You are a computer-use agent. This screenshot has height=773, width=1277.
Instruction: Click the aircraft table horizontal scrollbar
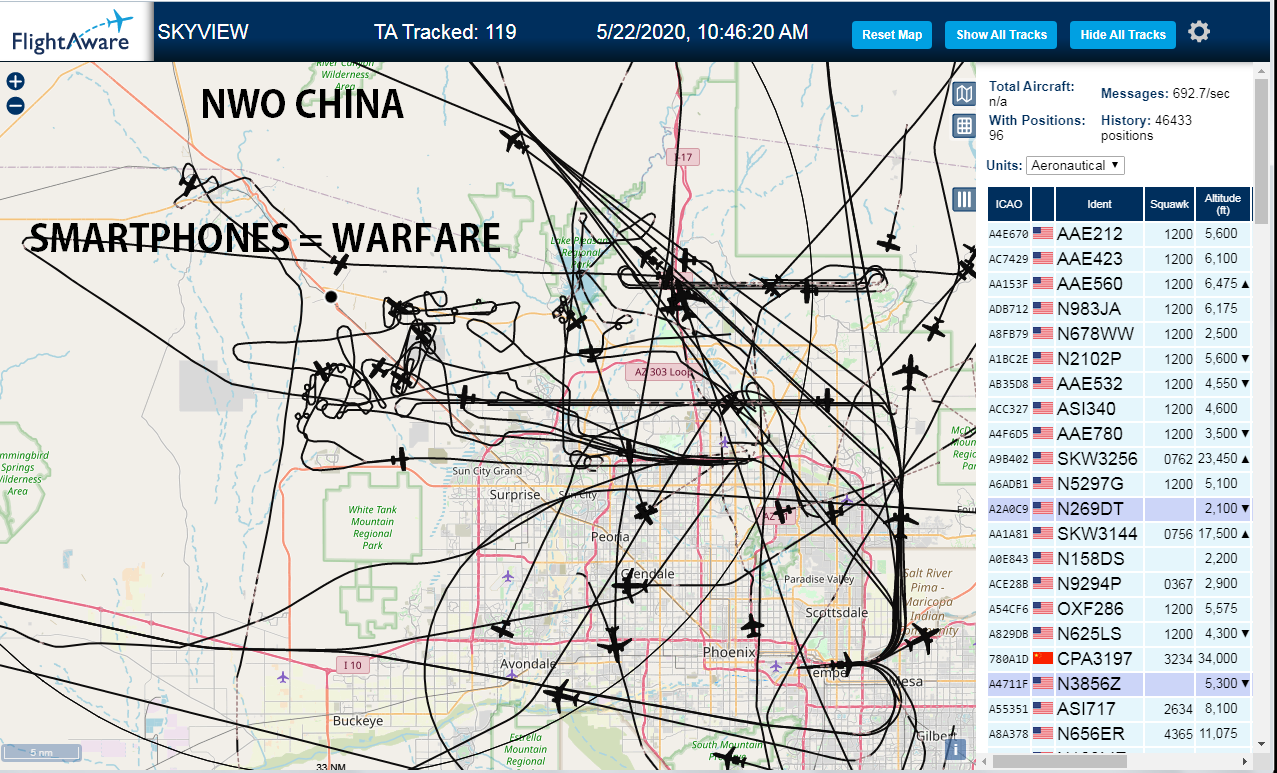[1058, 761]
